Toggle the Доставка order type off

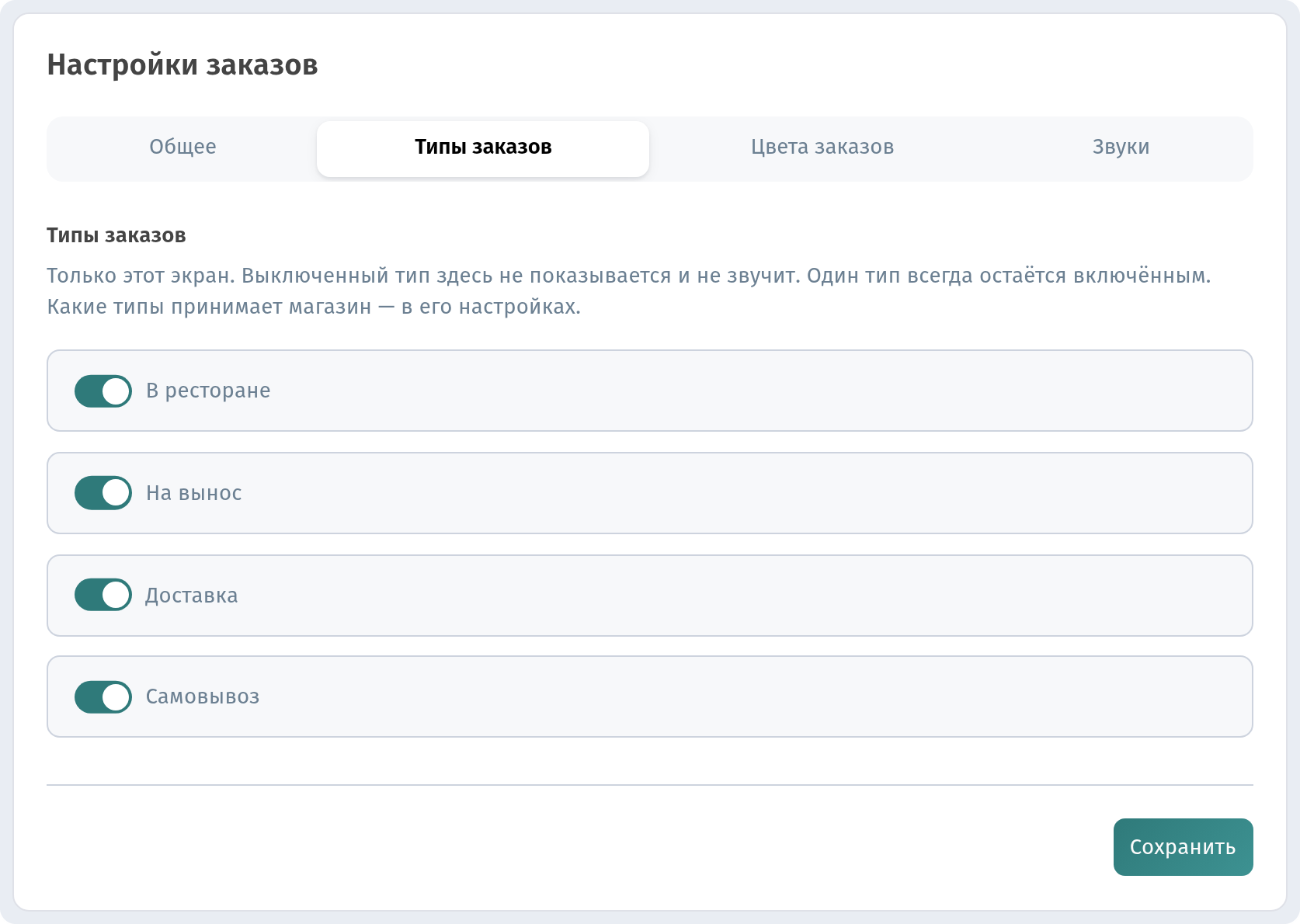[x=103, y=596]
